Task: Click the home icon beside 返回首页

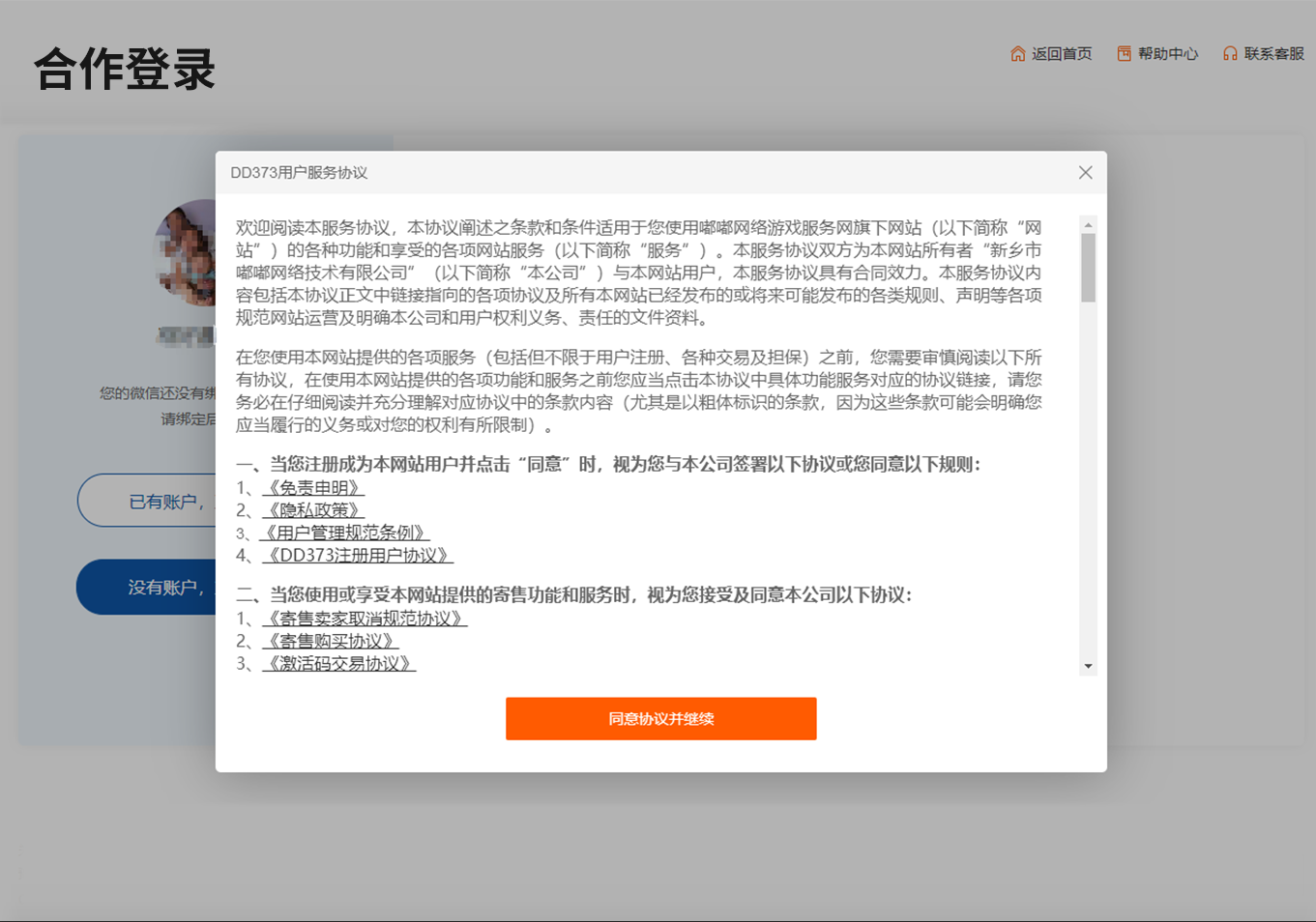Action: point(1017,54)
